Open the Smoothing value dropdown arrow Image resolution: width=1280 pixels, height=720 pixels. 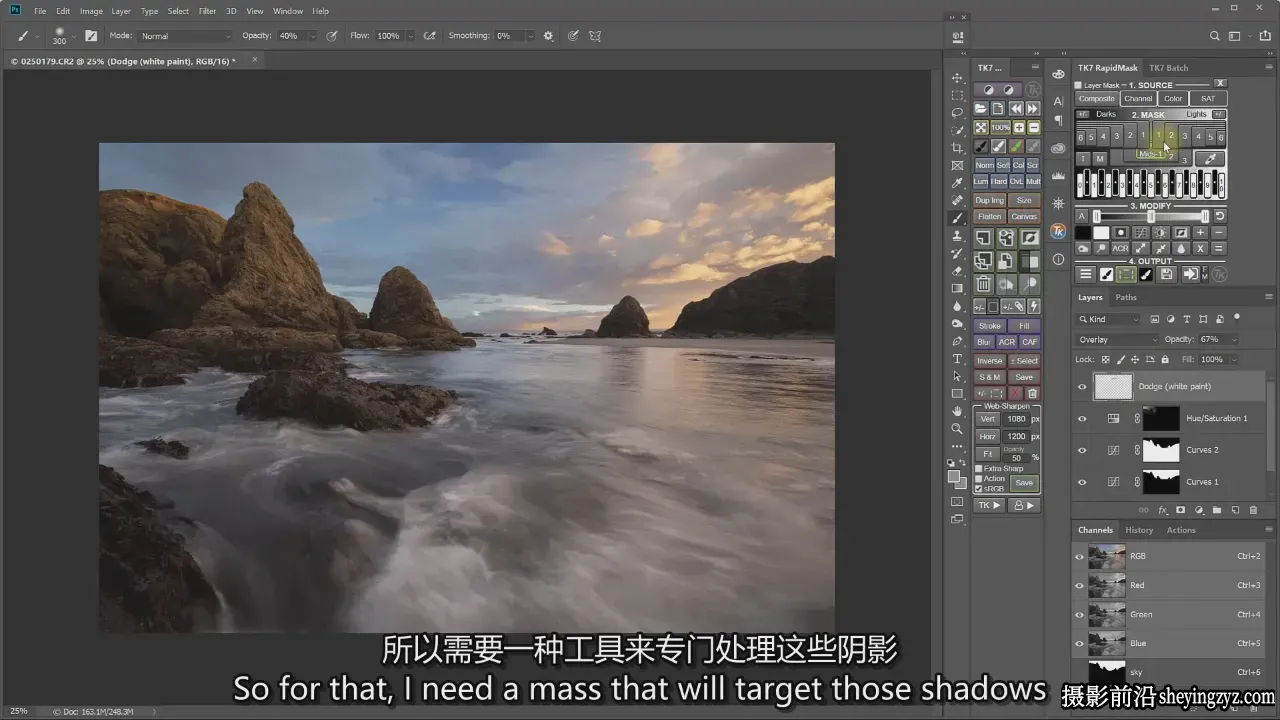530,36
